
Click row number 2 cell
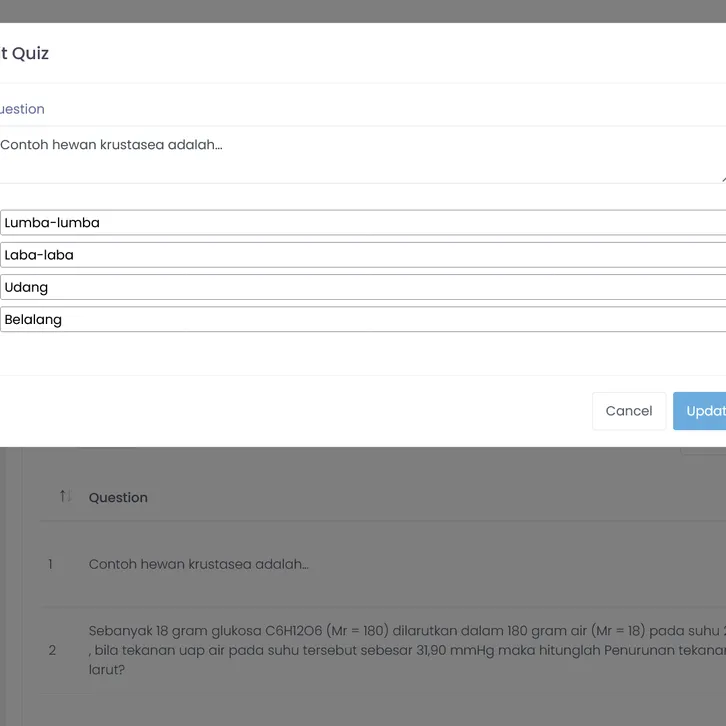[x=52, y=650]
